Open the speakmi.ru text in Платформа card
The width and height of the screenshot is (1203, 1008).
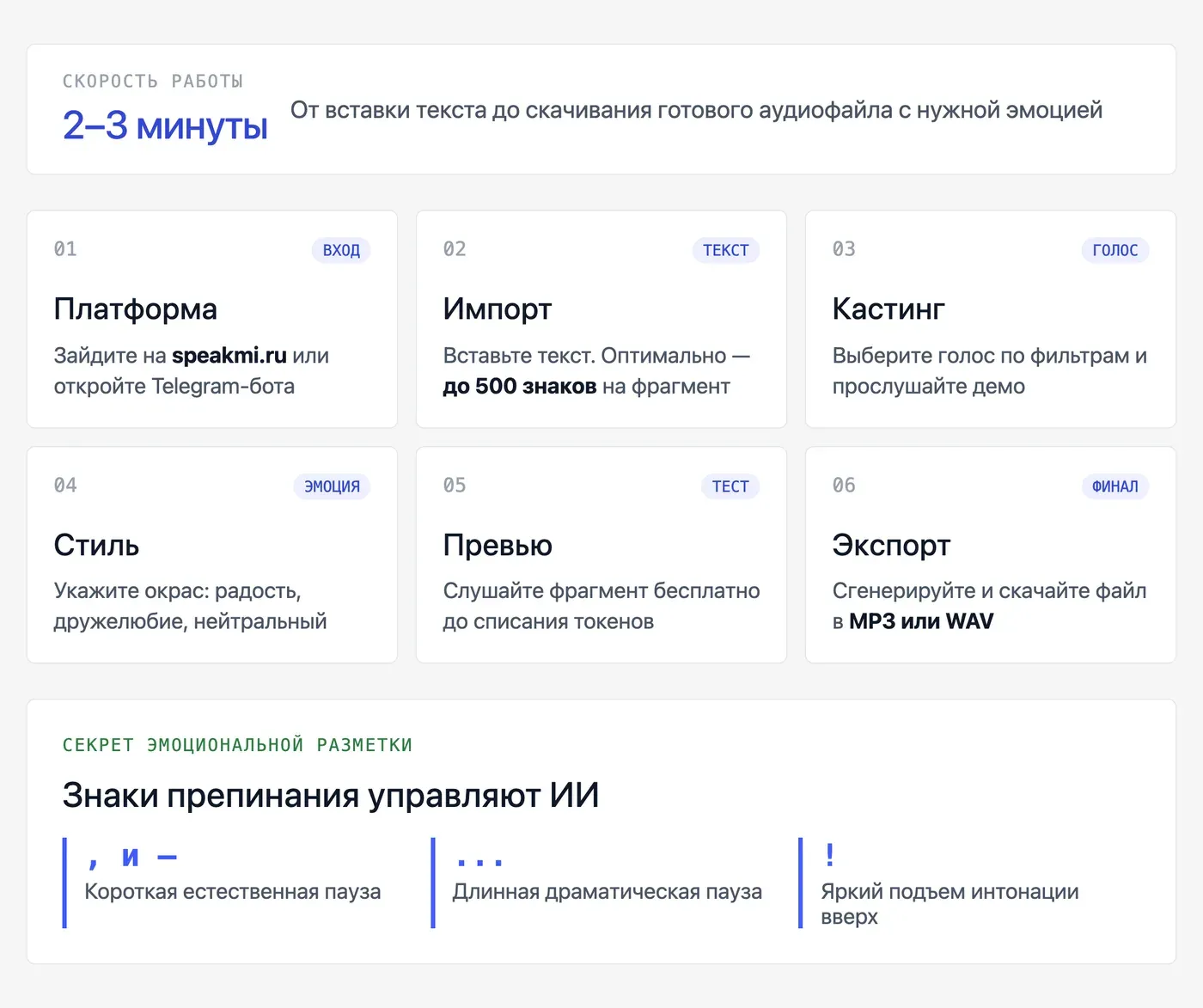coord(229,356)
